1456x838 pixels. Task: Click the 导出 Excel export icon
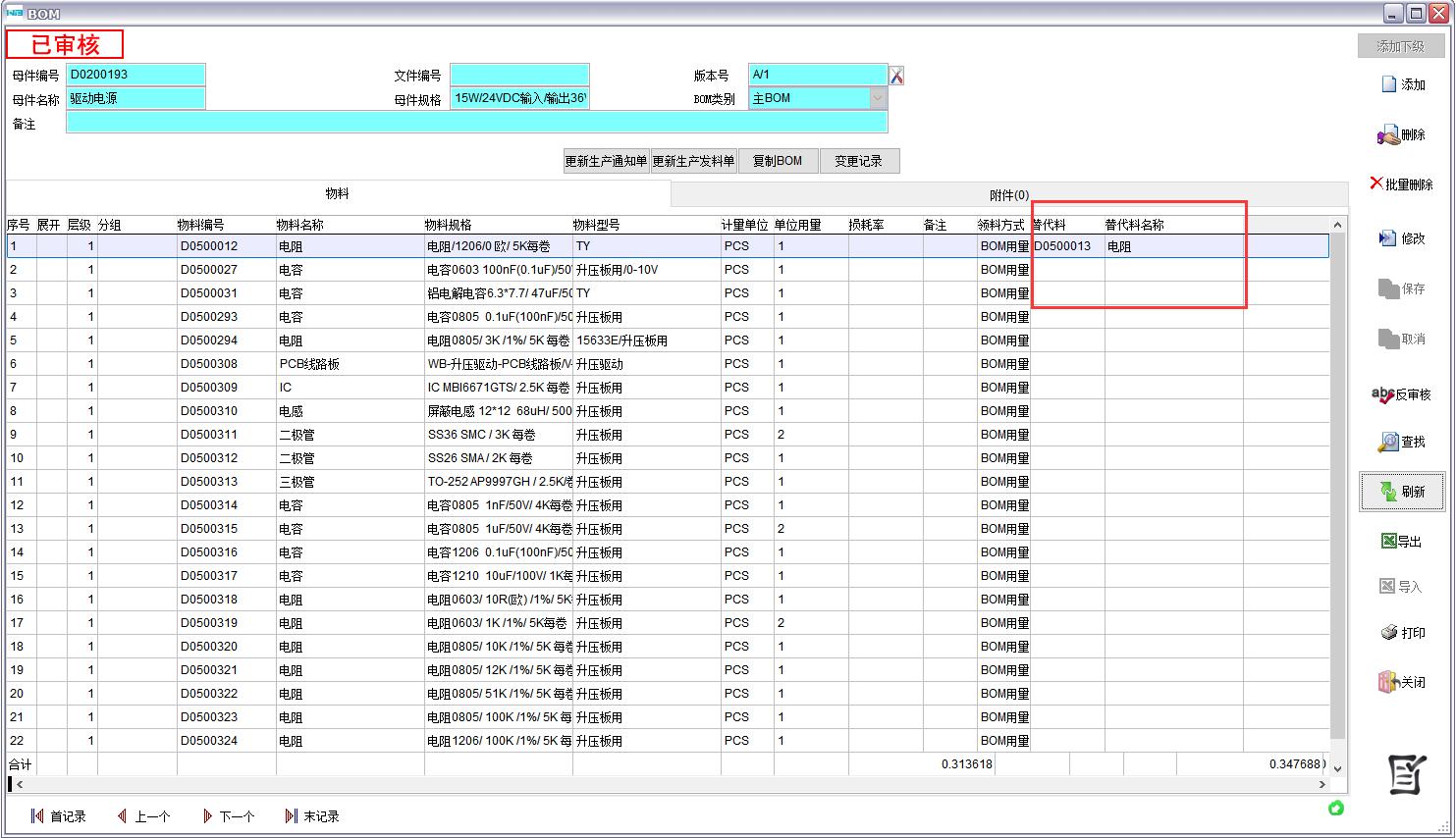click(x=1388, y=542)
